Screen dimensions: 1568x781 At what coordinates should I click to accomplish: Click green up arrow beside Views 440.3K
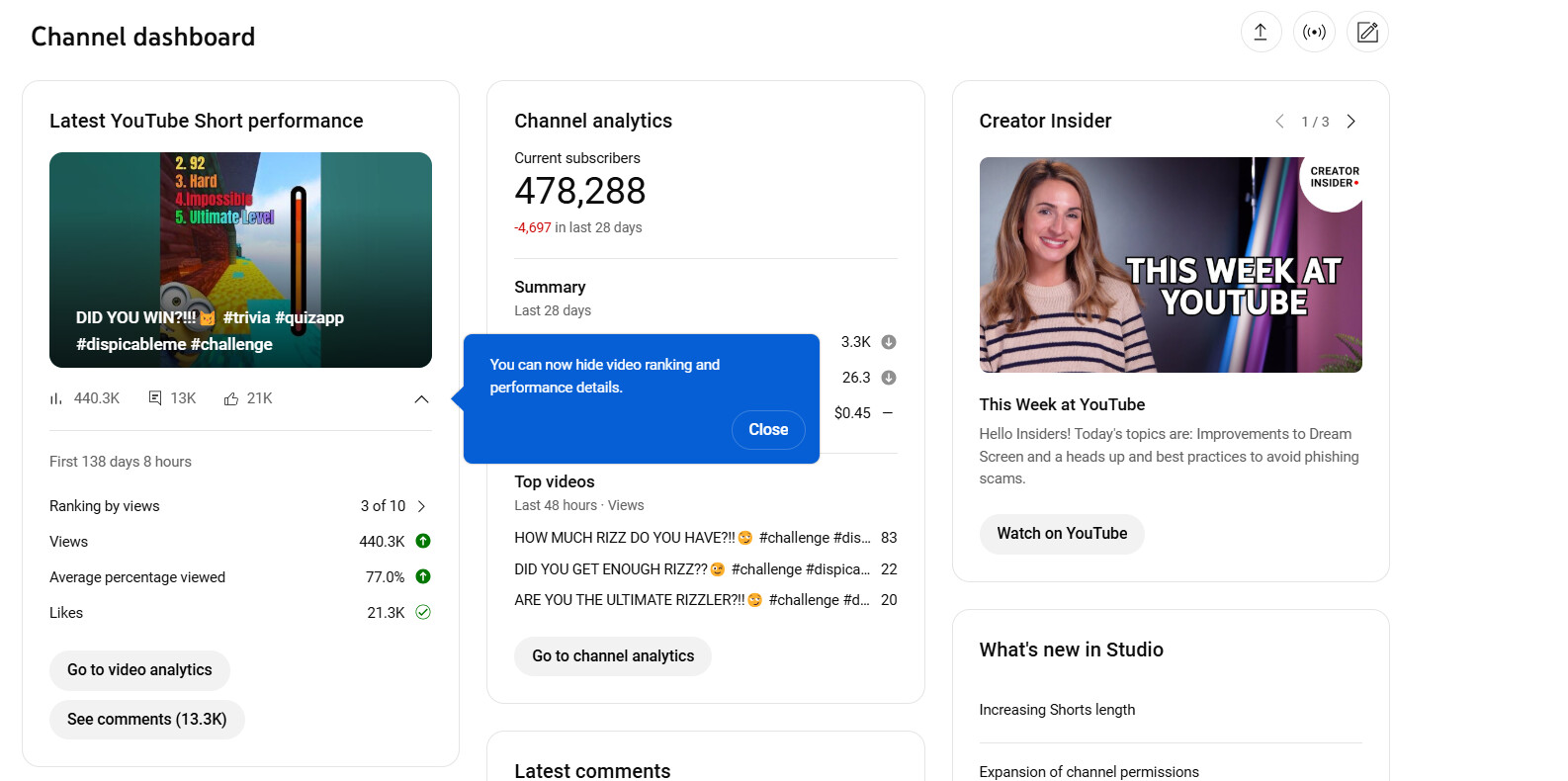coord(423,541)
